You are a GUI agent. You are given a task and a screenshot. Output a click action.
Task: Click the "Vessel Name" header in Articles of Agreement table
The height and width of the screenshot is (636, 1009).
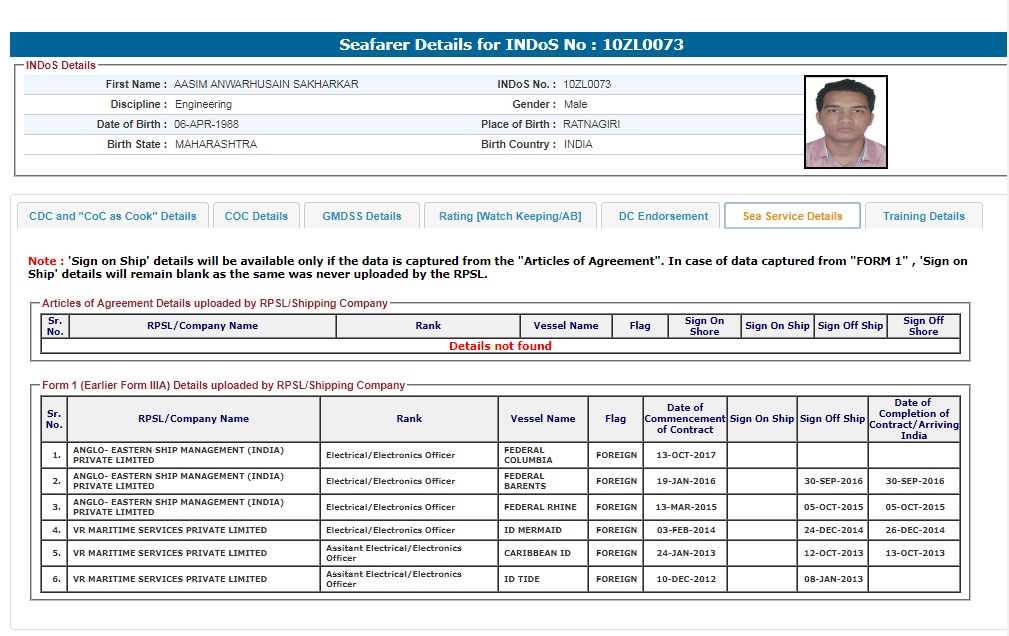point(566,326)
